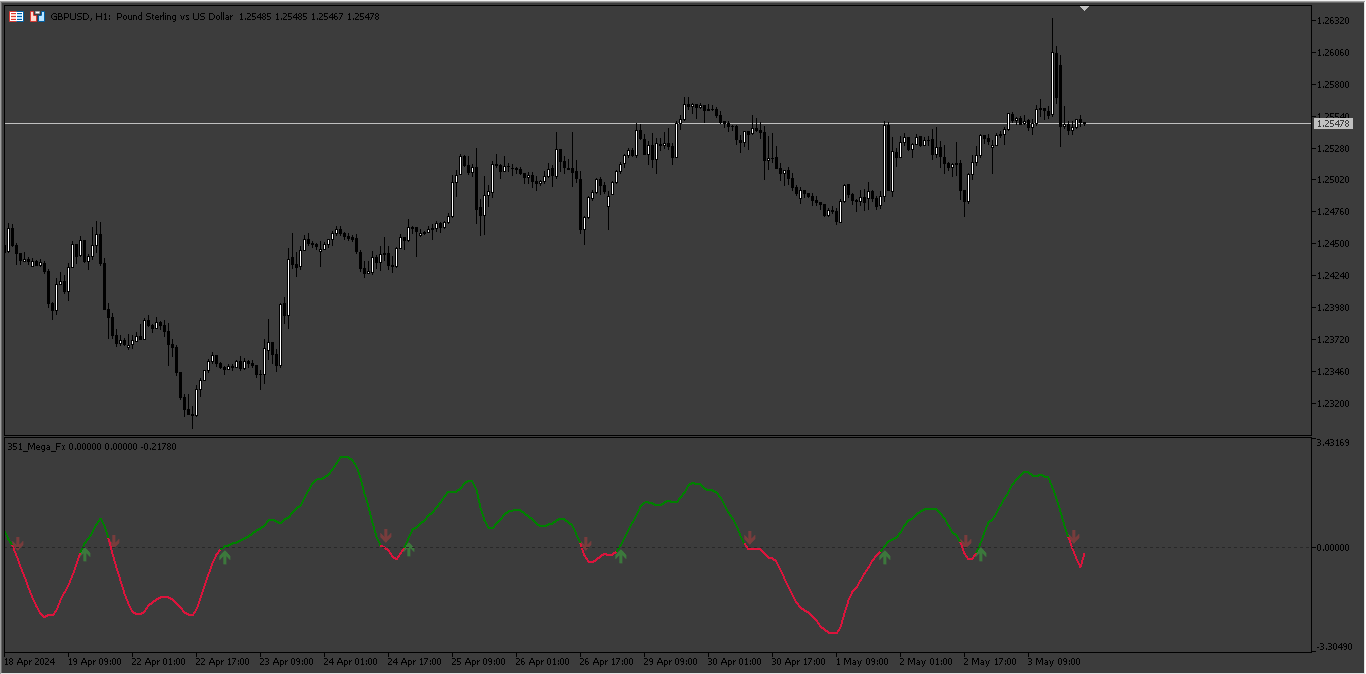The height and width of the screenshot is (674, 1366).
Task: Select the first red down arrow signal
Action: (x=17, y=544)
